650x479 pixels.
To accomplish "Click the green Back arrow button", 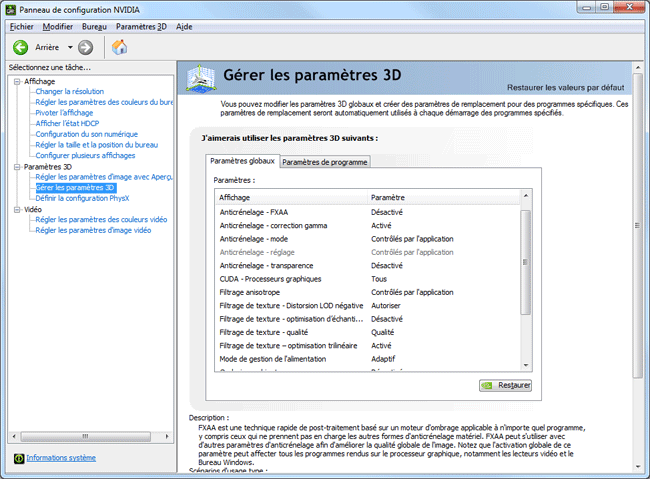I will coord(20,47).
